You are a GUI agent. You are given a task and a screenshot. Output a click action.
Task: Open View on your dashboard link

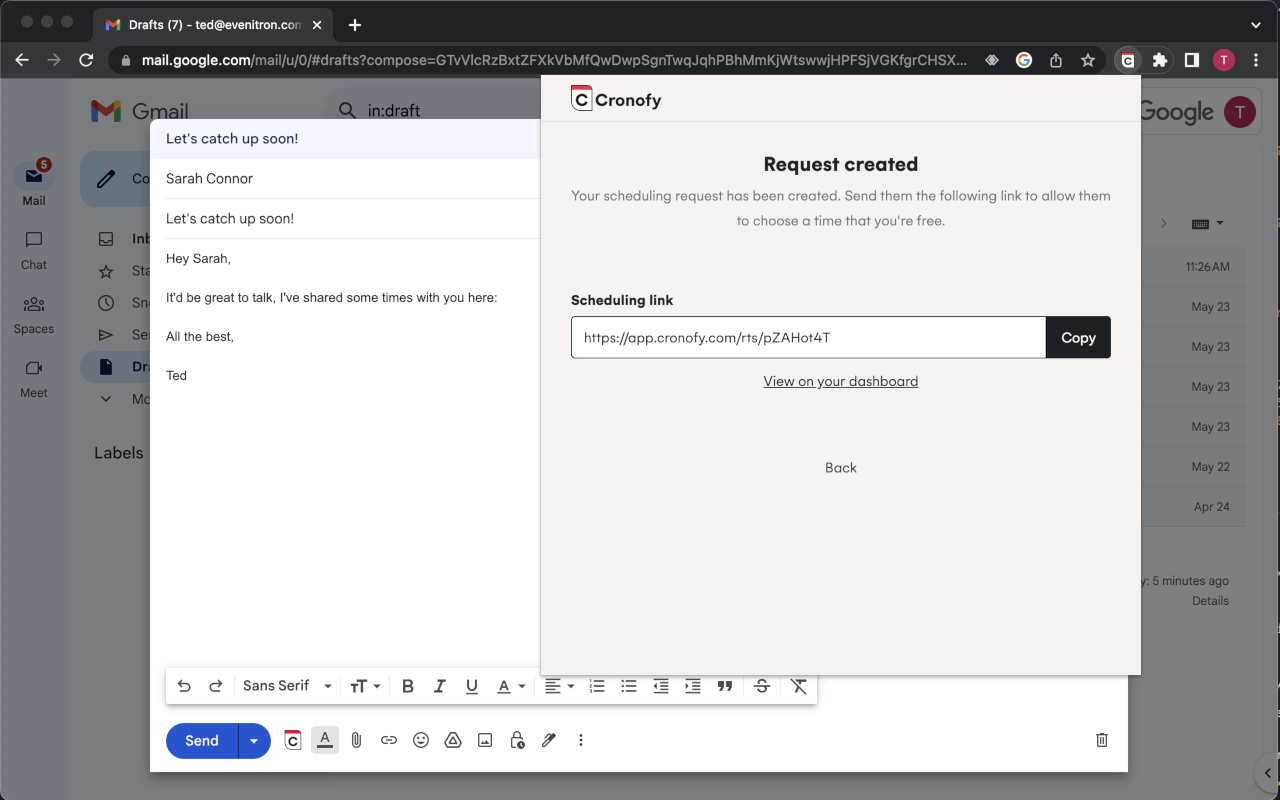point(841,381)
